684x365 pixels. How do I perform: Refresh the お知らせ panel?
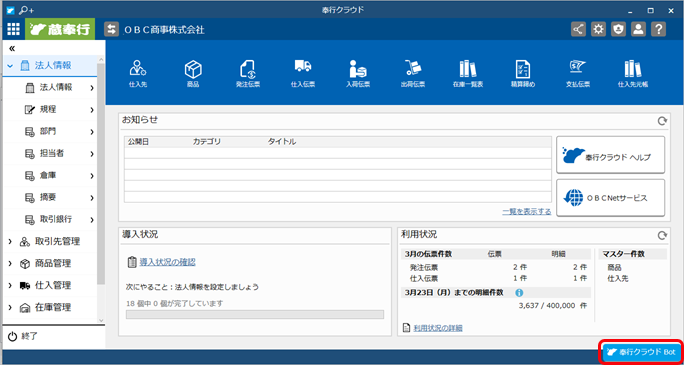[662, 121]
